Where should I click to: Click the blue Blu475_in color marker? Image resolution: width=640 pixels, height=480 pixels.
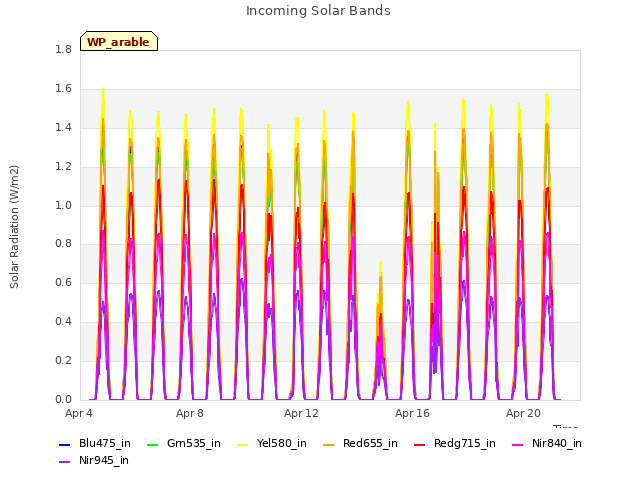(x=65, y=444)
